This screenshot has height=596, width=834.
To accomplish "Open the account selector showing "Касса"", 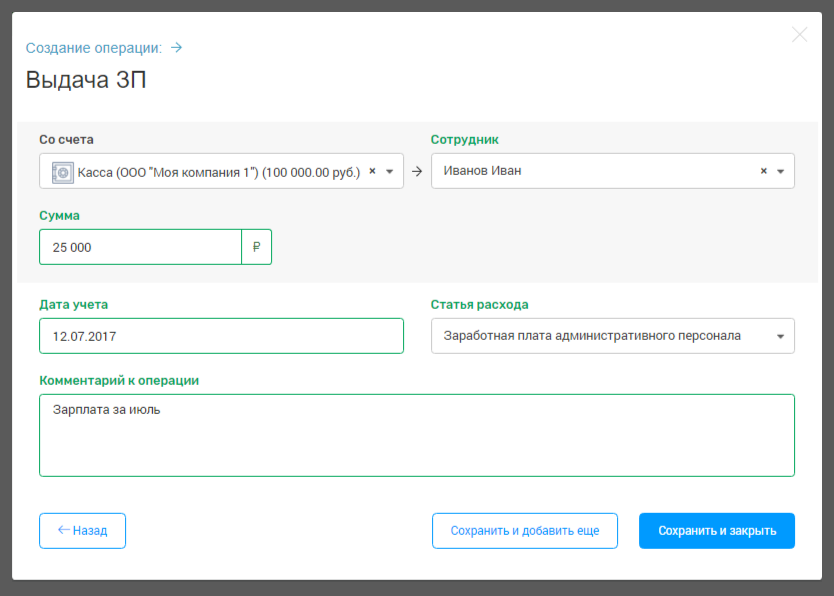I will (x=215, y=171).
